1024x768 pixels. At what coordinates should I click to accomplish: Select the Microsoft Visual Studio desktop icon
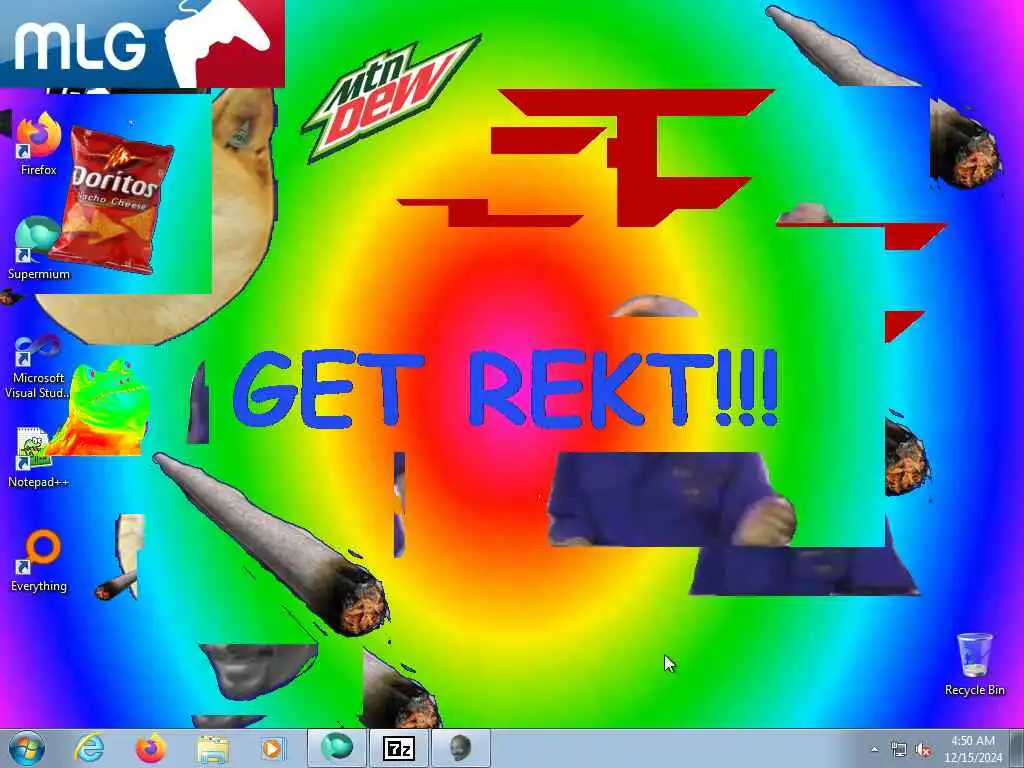pos(38,366)
